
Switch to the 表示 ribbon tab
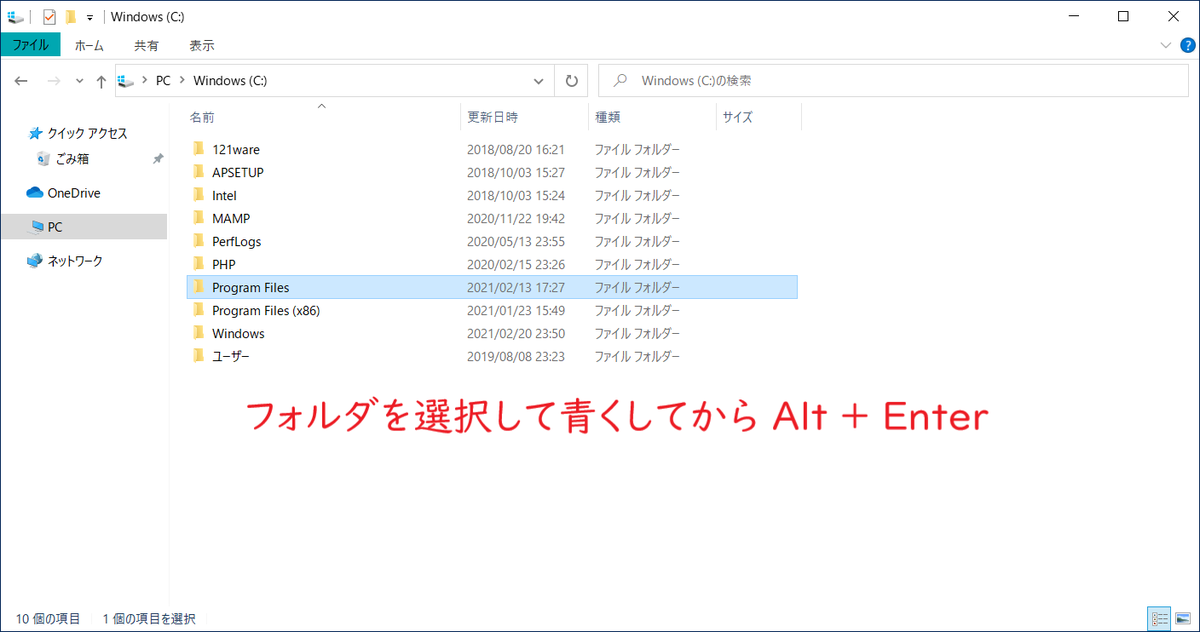click(x=200, y=45)
